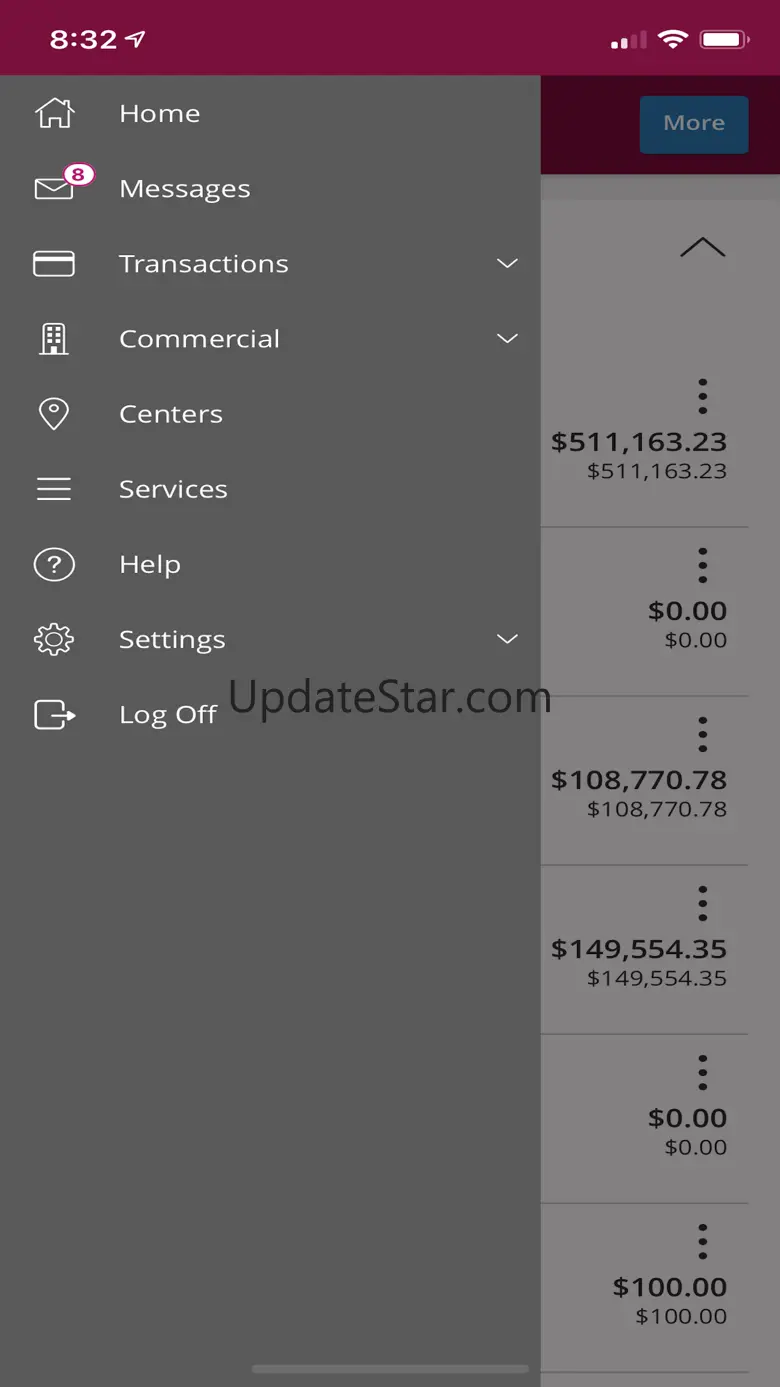Image resolution: width=780 pixels, height=1387 pixels.
Task: Tap the Services list icon
Action: point(54,489)
